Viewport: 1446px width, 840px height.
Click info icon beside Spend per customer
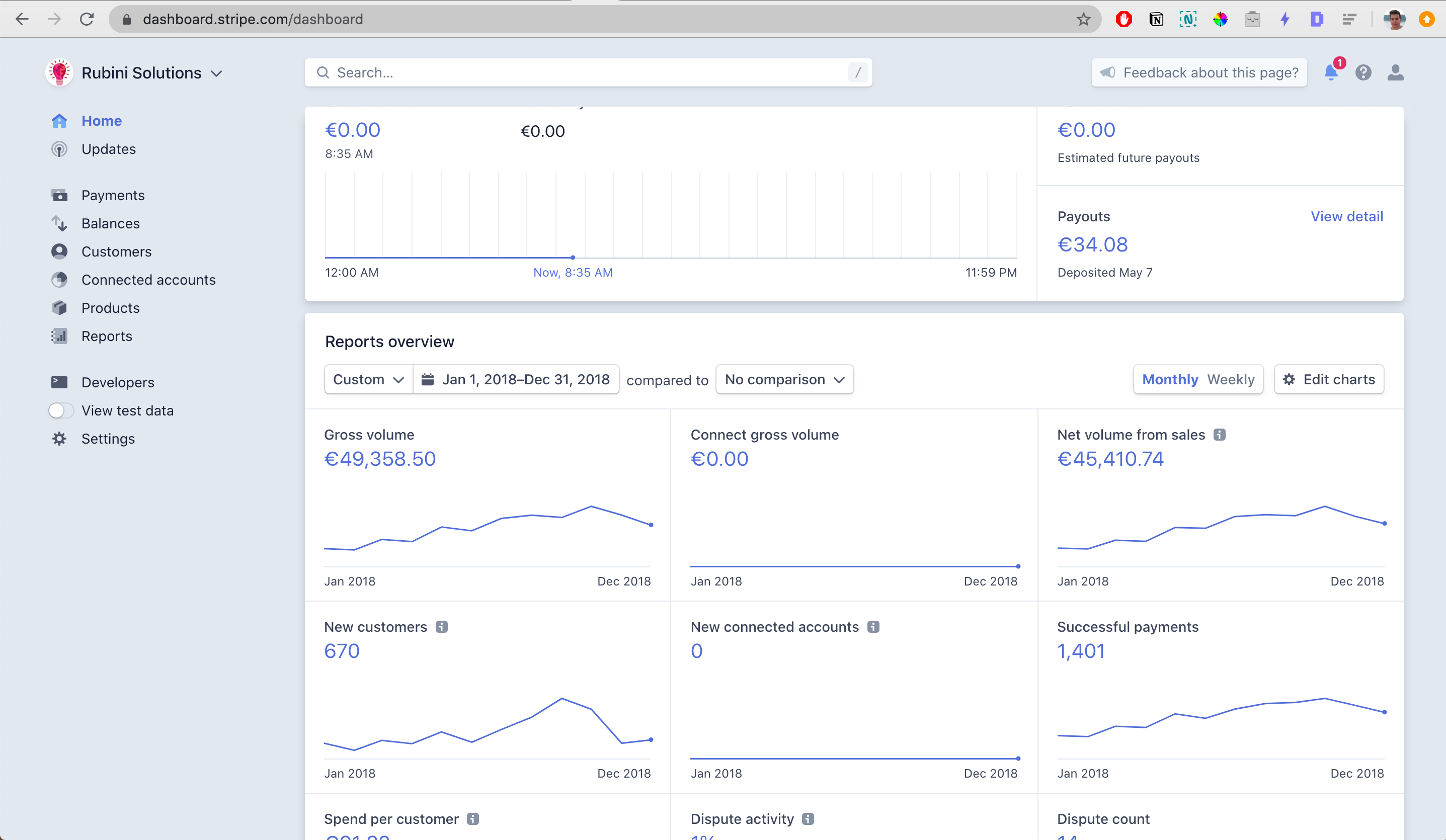pyautogui.click(x=473, y=819)
